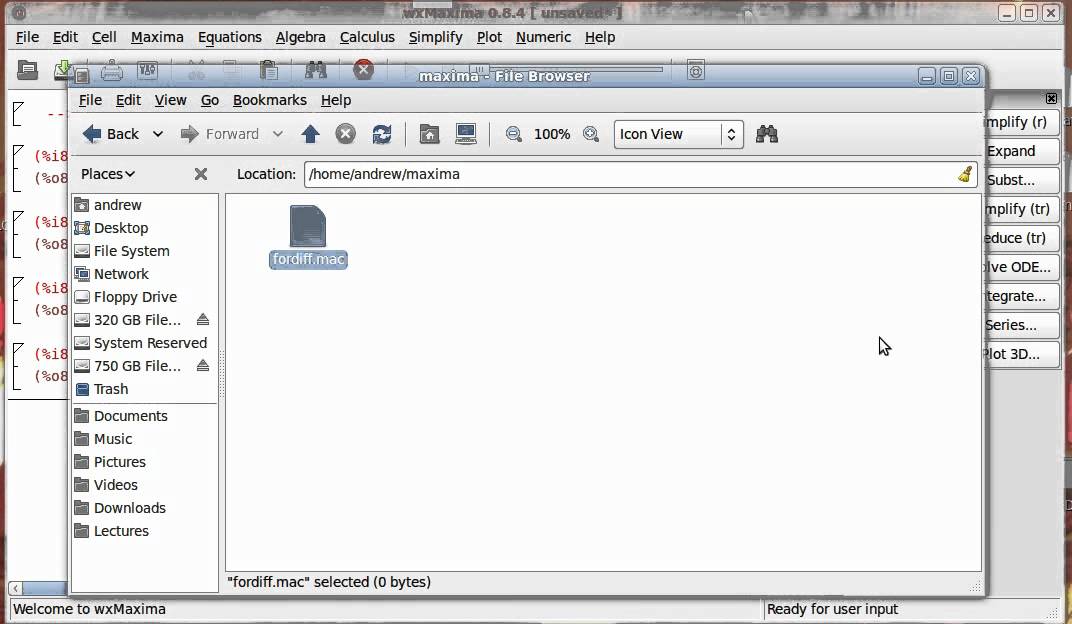Stop loading in File Browser
This screenshot has height=624, width=1072.
click(345, 134)
